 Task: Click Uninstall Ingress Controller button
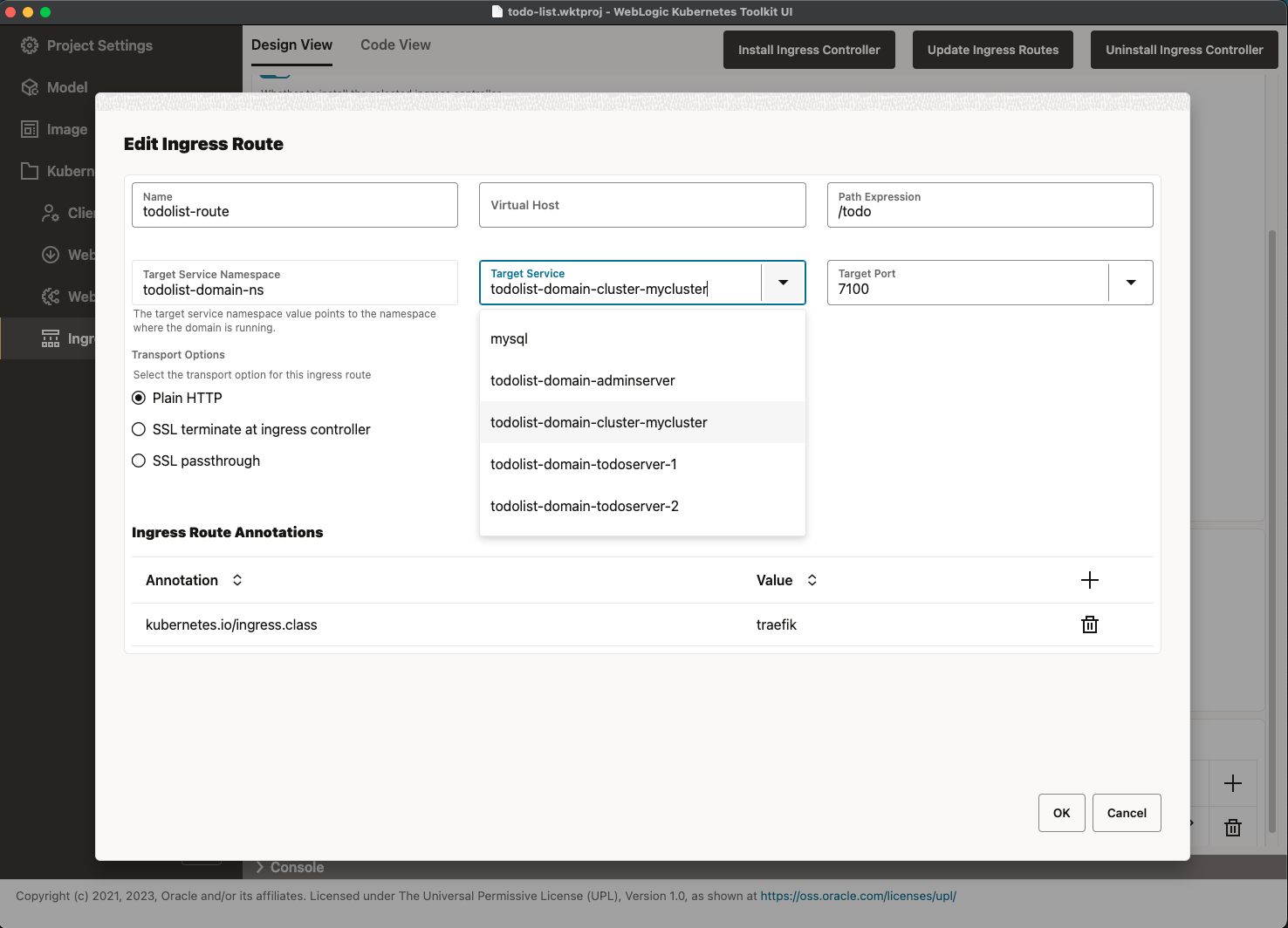1184,50
